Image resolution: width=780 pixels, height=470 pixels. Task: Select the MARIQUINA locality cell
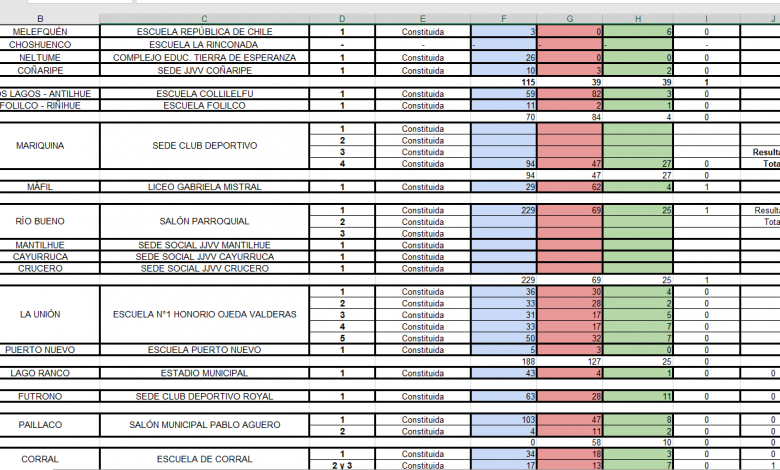pyautogui.click(x=40, y=146)
